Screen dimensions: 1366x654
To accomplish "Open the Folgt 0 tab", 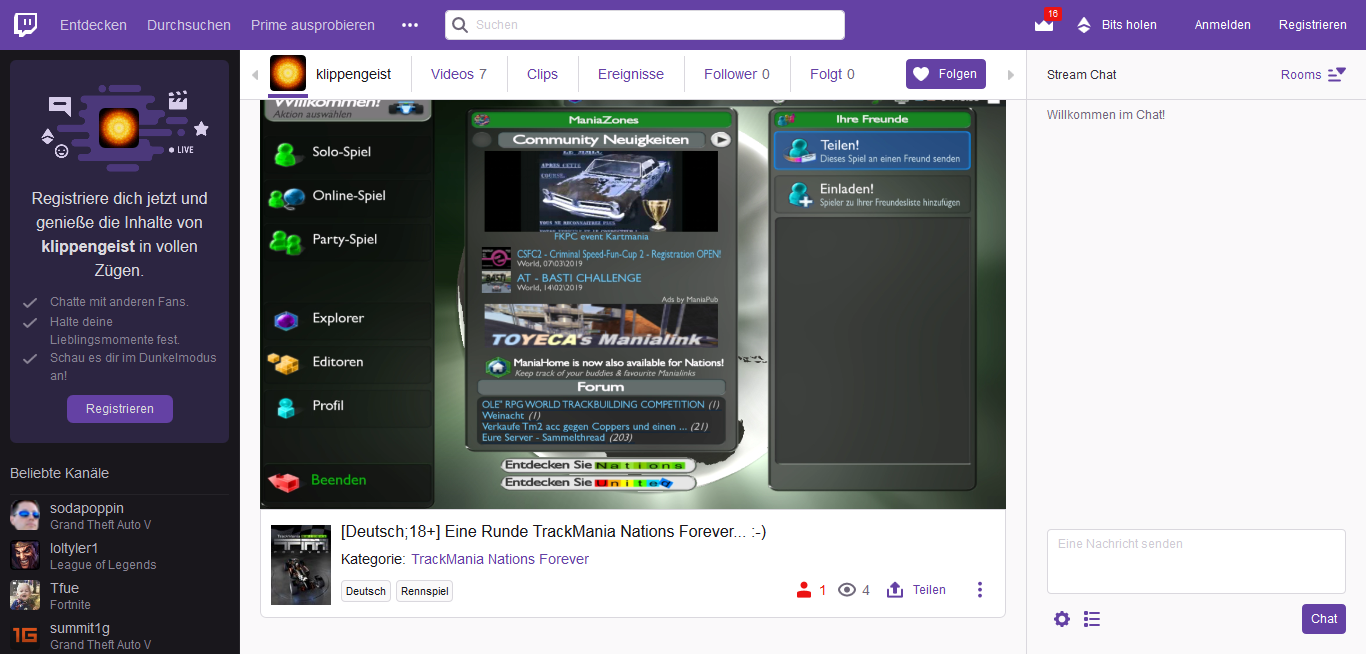I will click(832, 74).
